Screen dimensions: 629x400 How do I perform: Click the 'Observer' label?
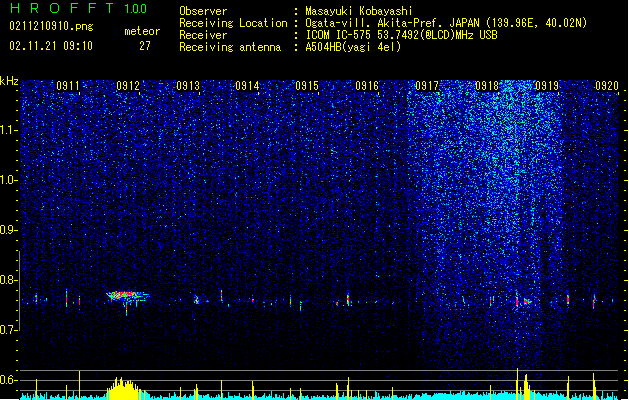[x=203, y=11]
